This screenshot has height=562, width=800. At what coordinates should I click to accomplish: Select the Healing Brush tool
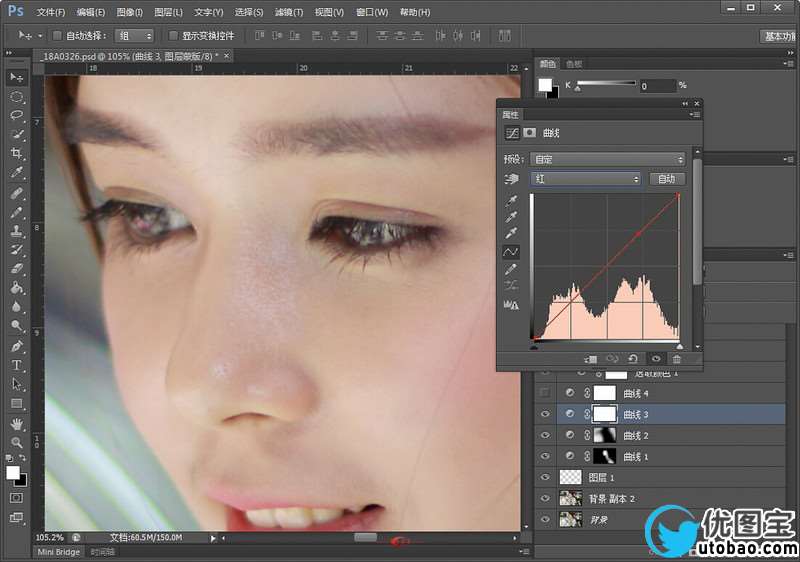tap(17, 193)
